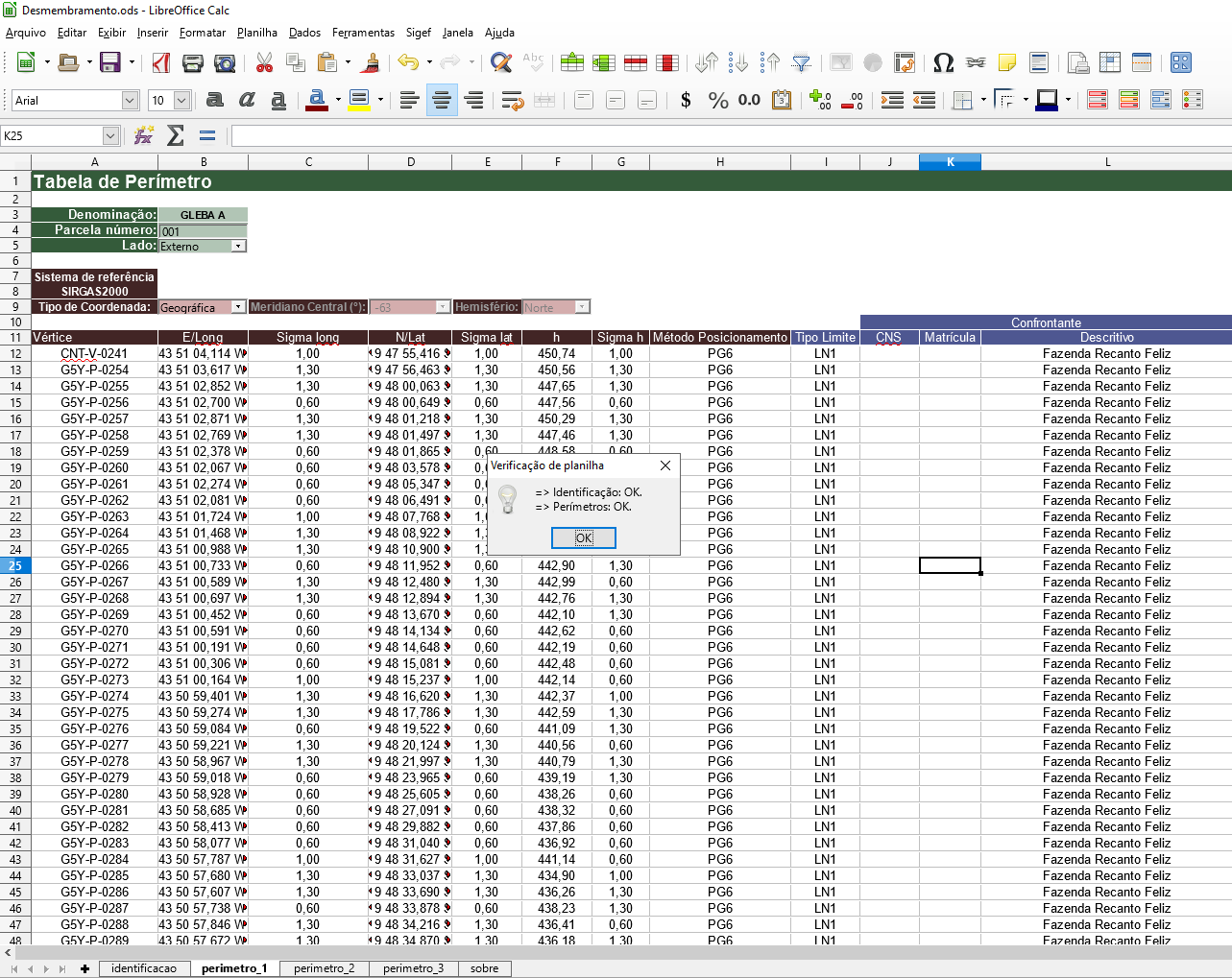Image resolution: width=1232 pixels, height=978 pixels.
Task: Insert a comment with the sticky-note icon
Action: pos(1007,62)
